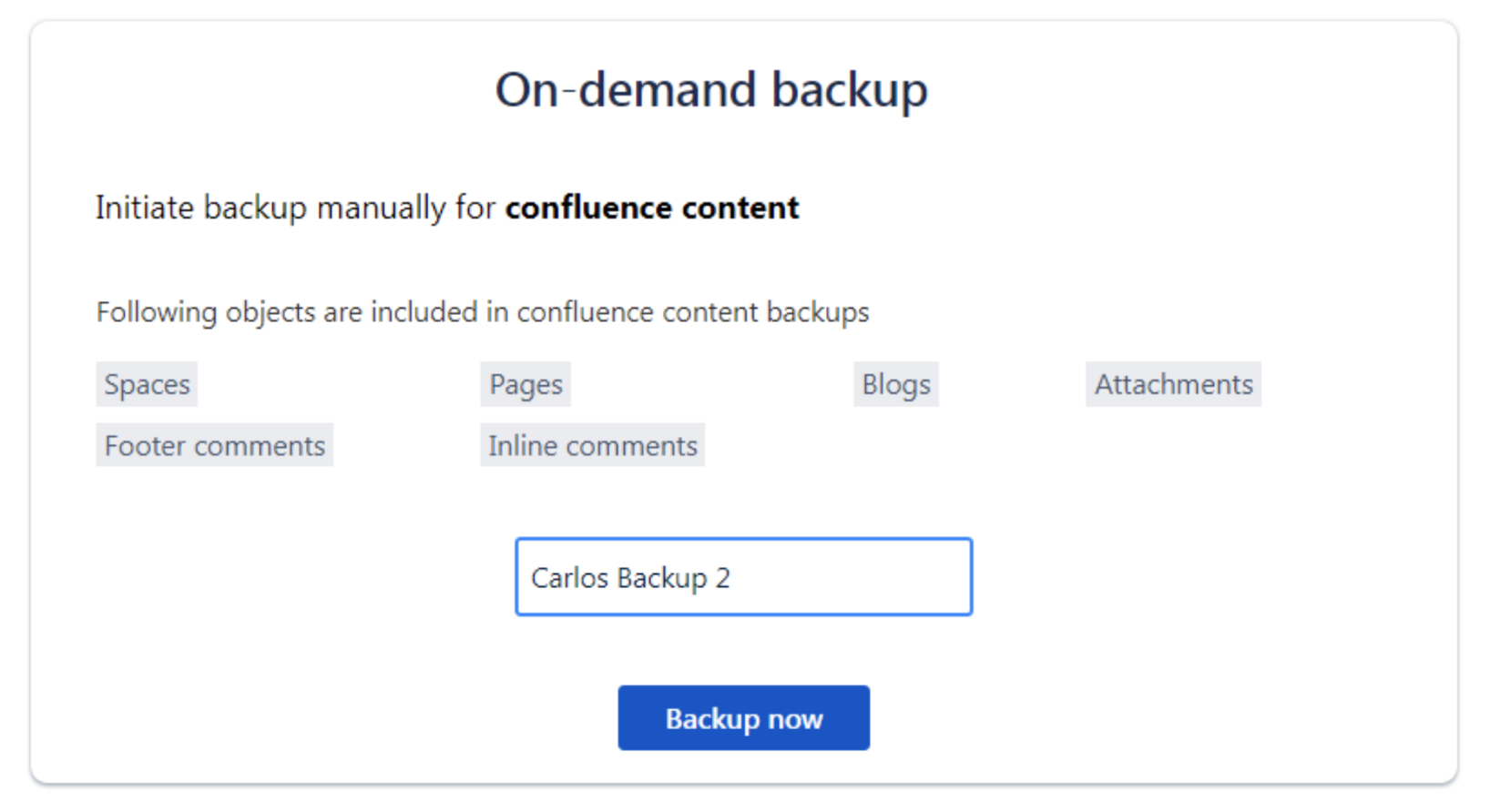Click the 'Following objects are included' line

coord(483,312)
